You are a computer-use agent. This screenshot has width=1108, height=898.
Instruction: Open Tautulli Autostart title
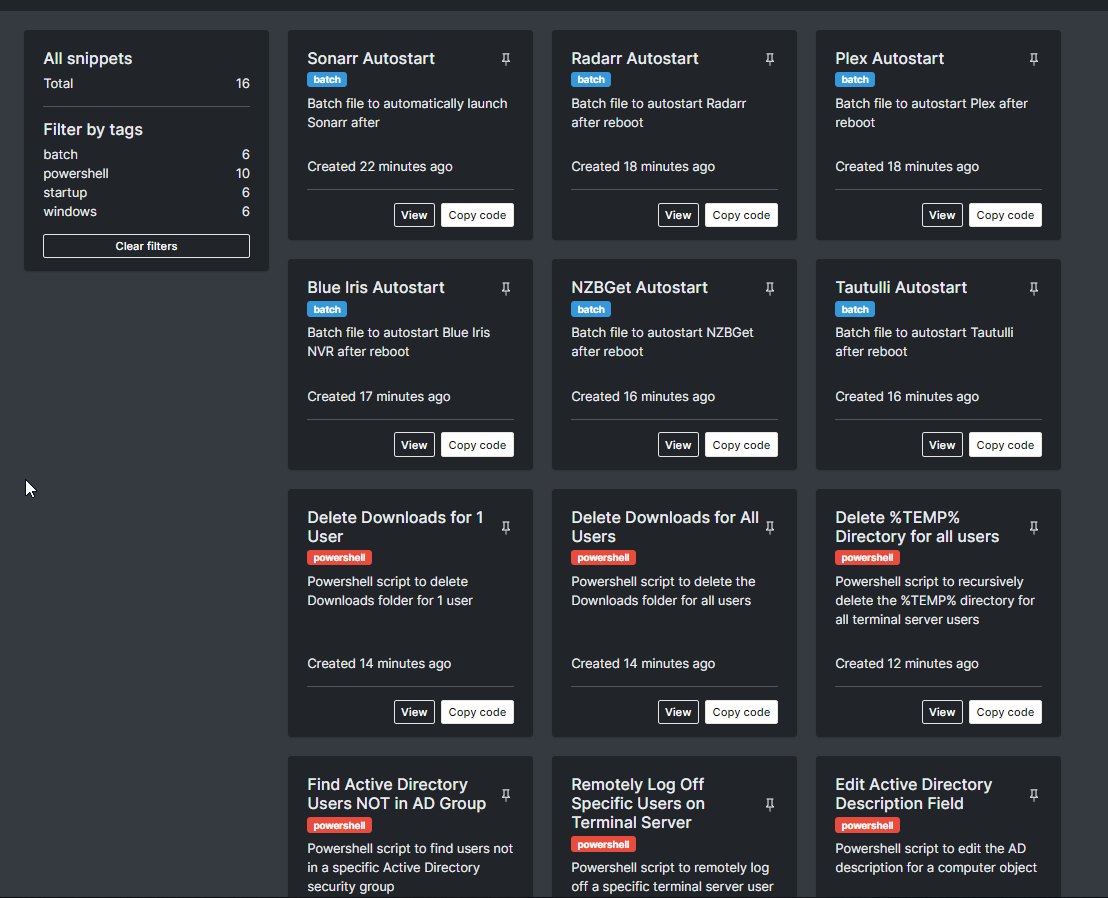click(901, 288)
